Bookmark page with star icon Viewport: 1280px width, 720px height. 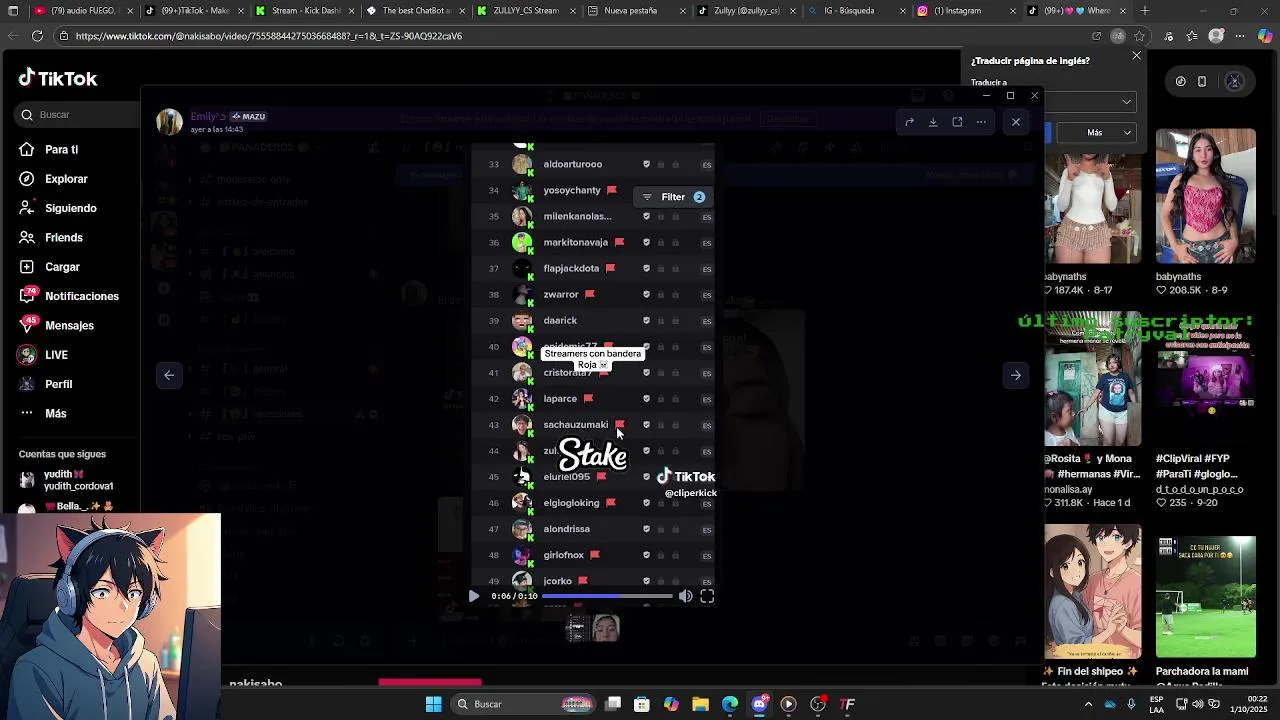point(1139,36)
